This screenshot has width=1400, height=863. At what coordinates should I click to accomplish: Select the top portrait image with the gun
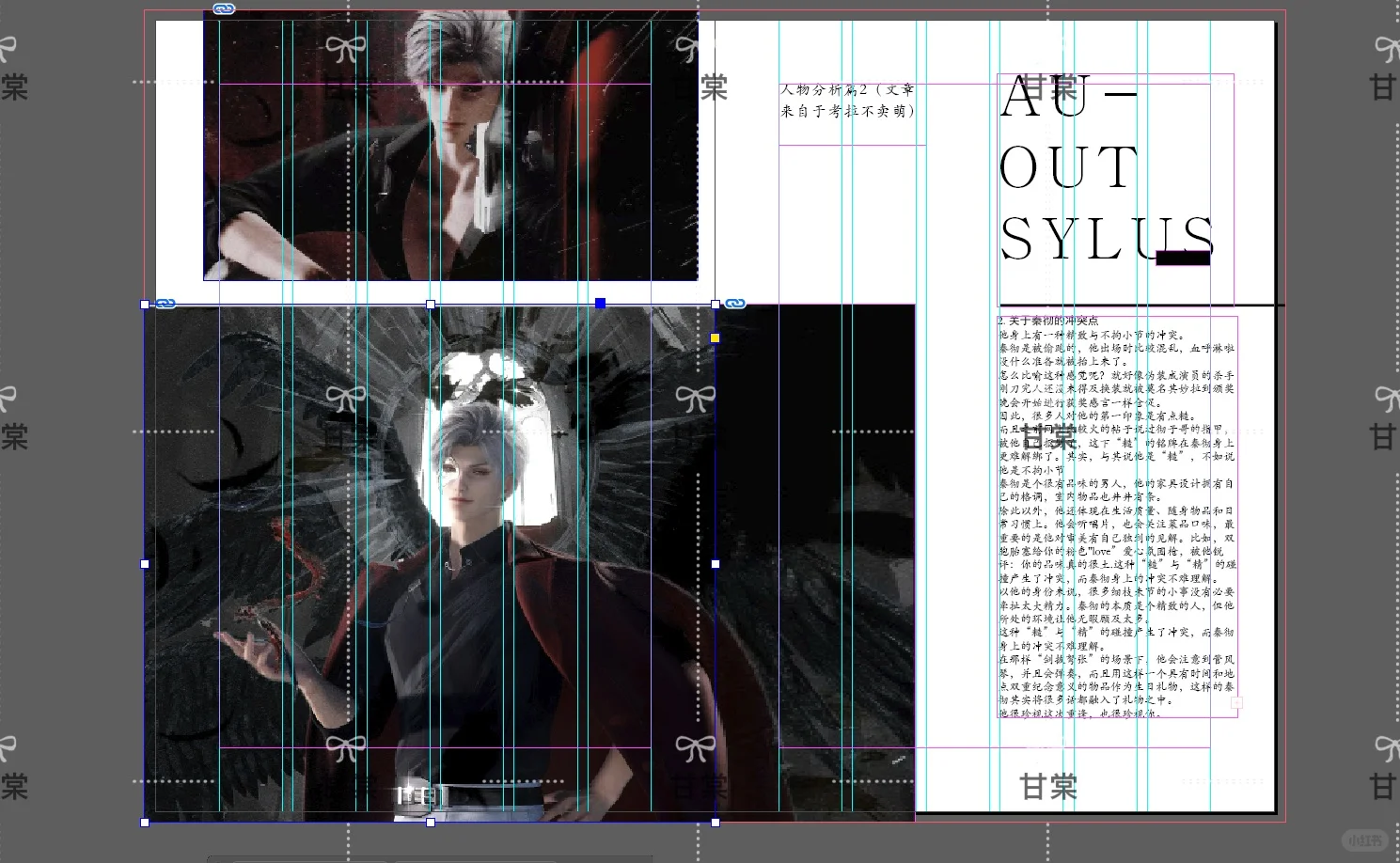pyautogui.click(x=450, y=146)
